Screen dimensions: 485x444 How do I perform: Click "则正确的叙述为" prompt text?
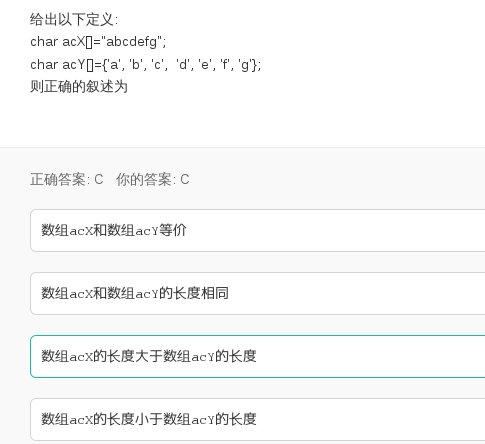79,87
